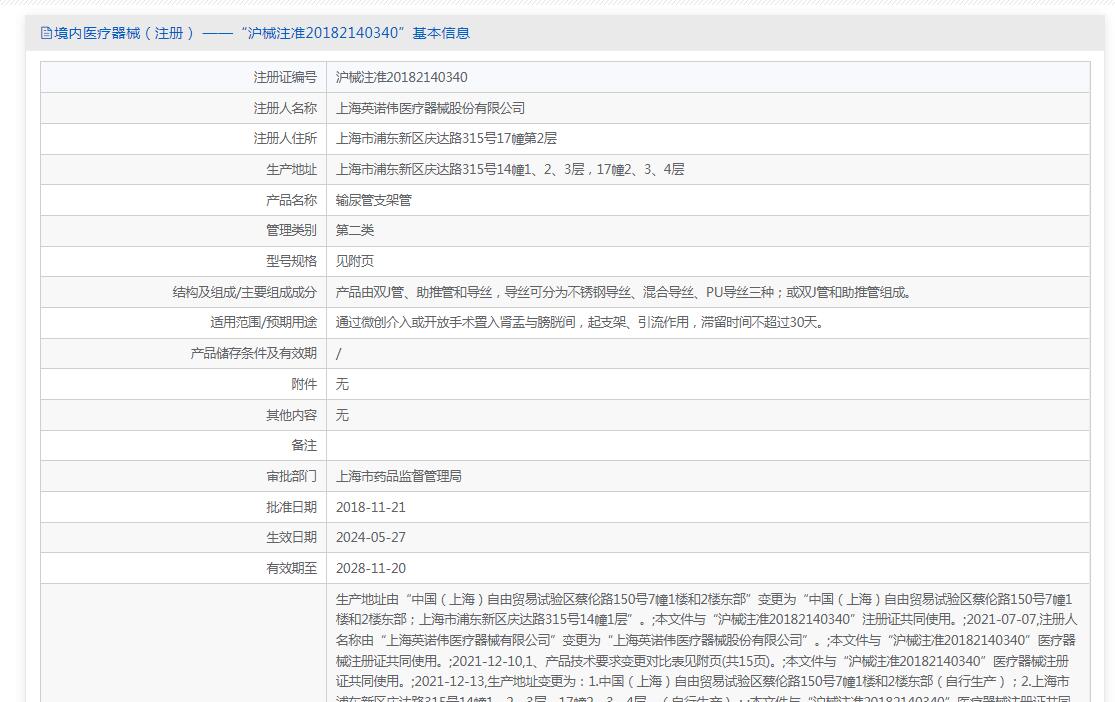Select the registration number value 沪械注准20182140340
Image resolution: width=1115 pixels, height=702 pixels.
pos(402,78)
